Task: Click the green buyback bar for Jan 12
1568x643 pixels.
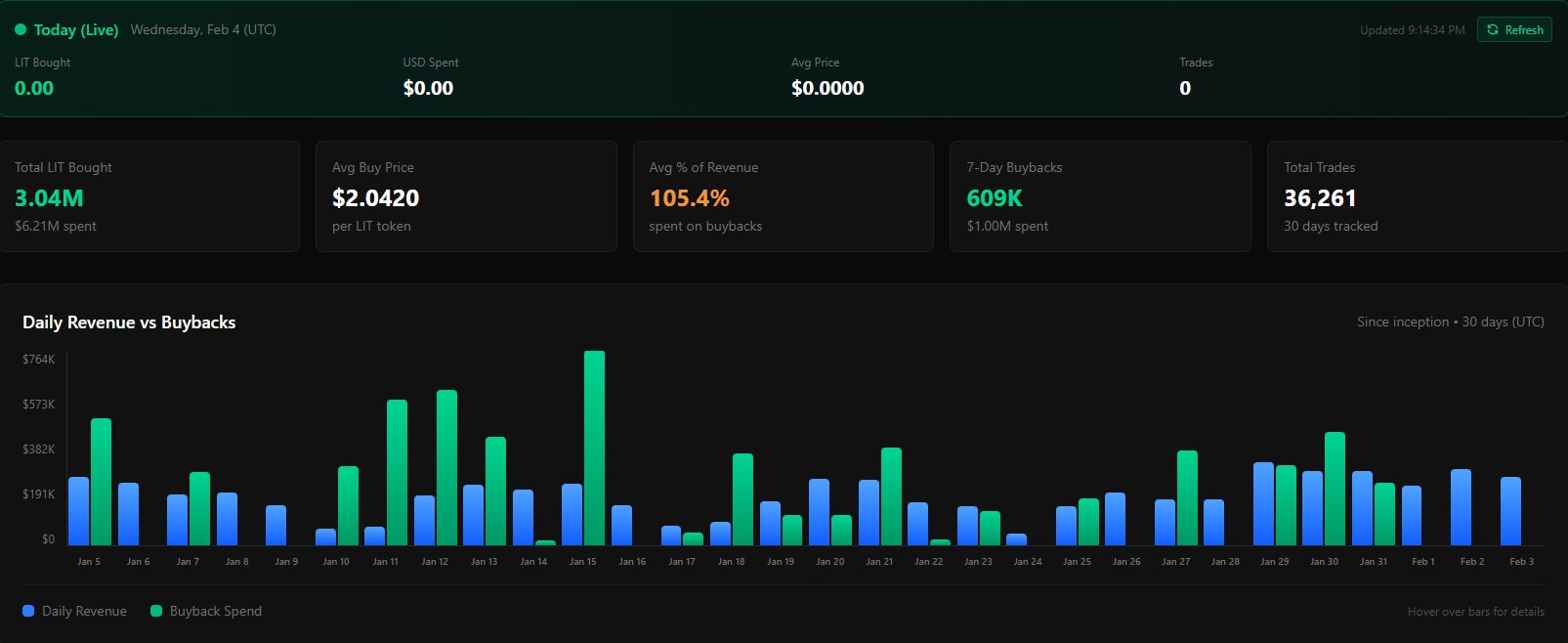Action: tap(446, 467)
